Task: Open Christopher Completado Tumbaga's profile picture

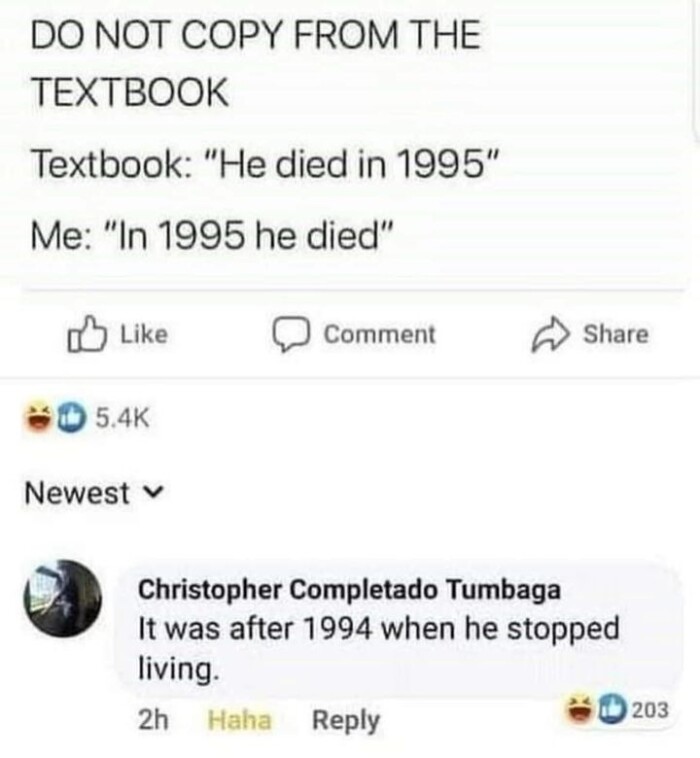Action: 63,598
